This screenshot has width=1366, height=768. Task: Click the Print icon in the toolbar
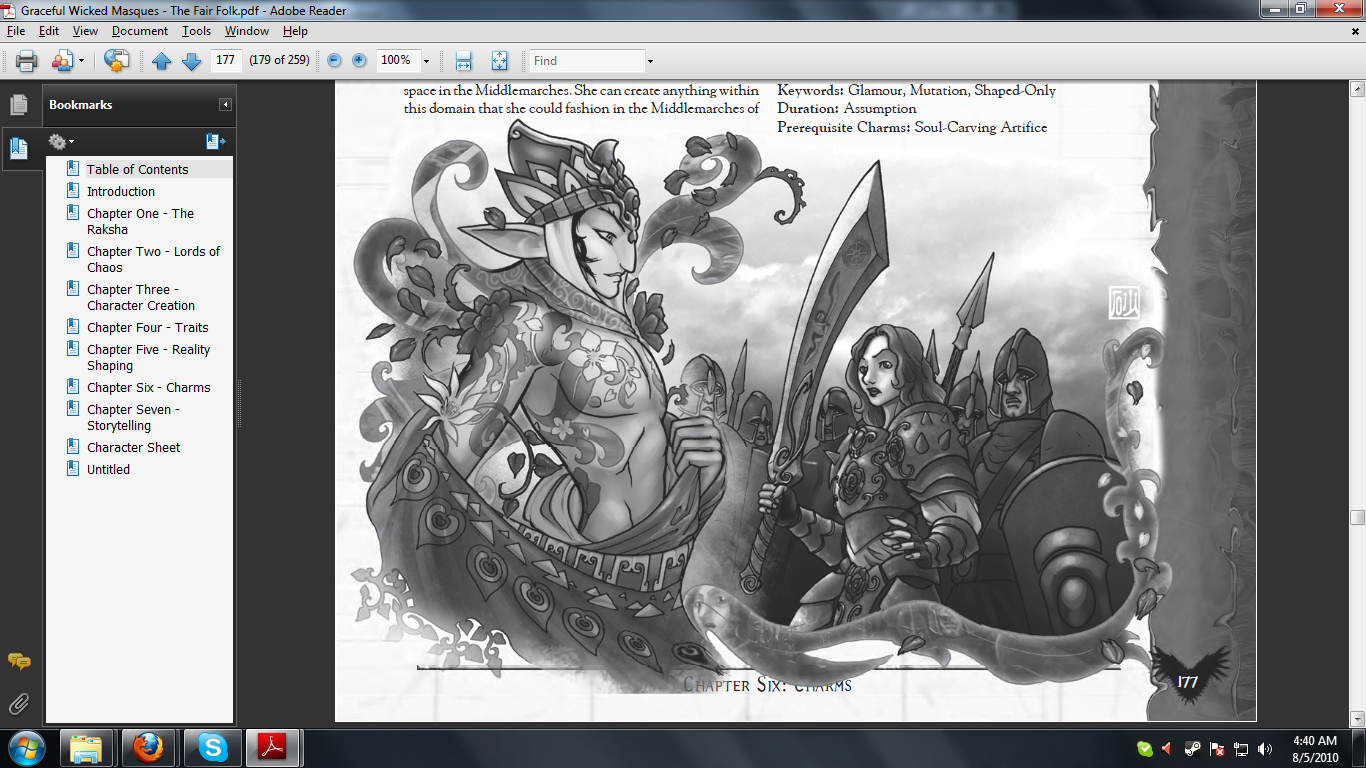(x=26, y=61)
